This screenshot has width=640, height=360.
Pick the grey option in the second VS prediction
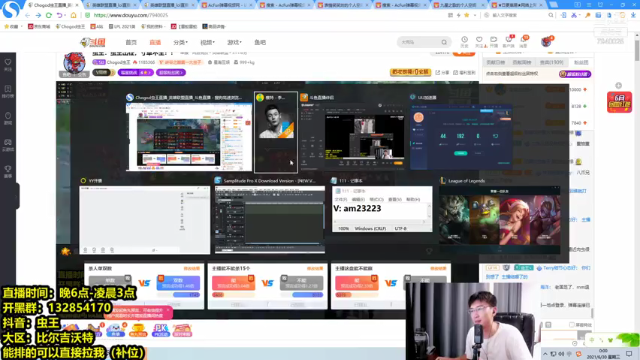302,283
